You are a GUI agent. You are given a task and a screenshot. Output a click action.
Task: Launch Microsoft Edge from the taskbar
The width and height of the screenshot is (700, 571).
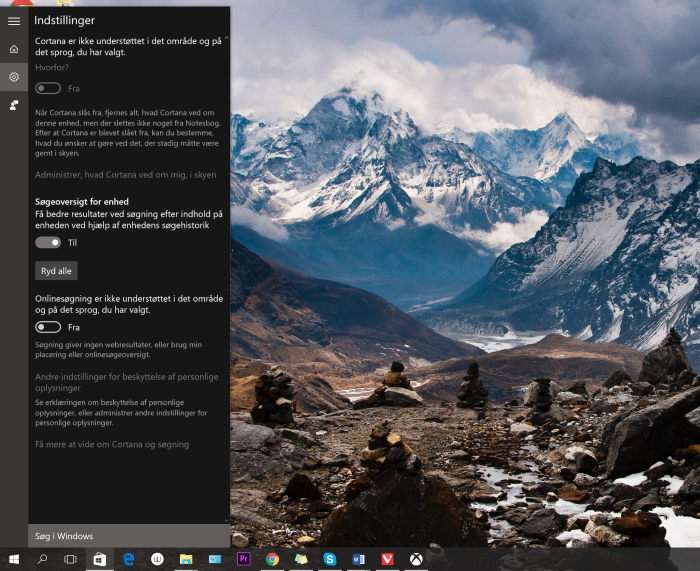point(128,559)
